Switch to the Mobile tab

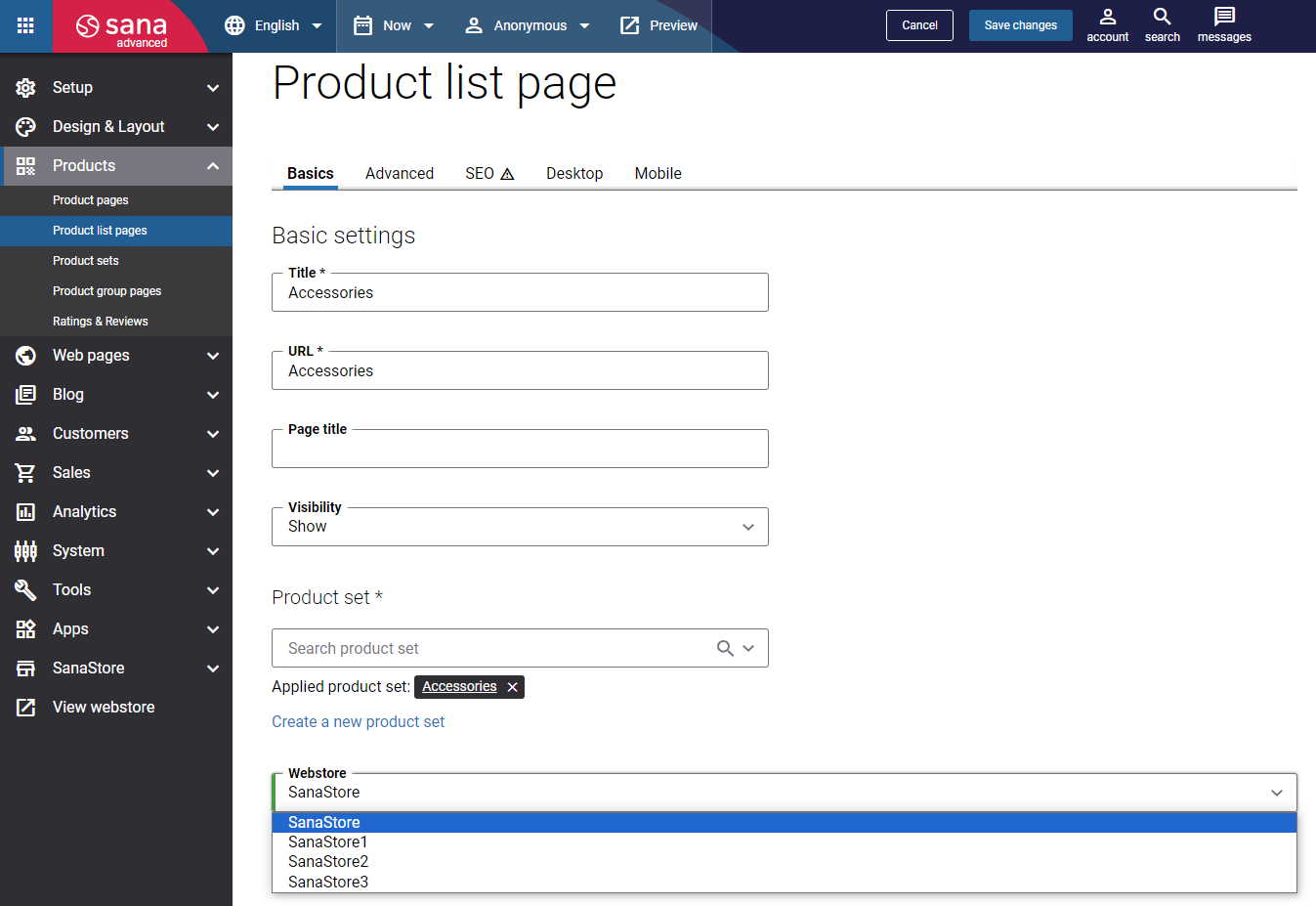click(658, 173)
